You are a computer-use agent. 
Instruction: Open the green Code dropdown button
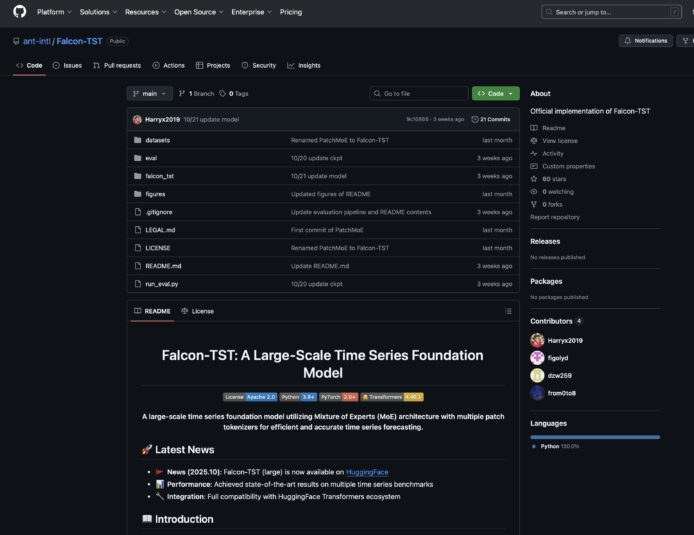tap(495, 93)
